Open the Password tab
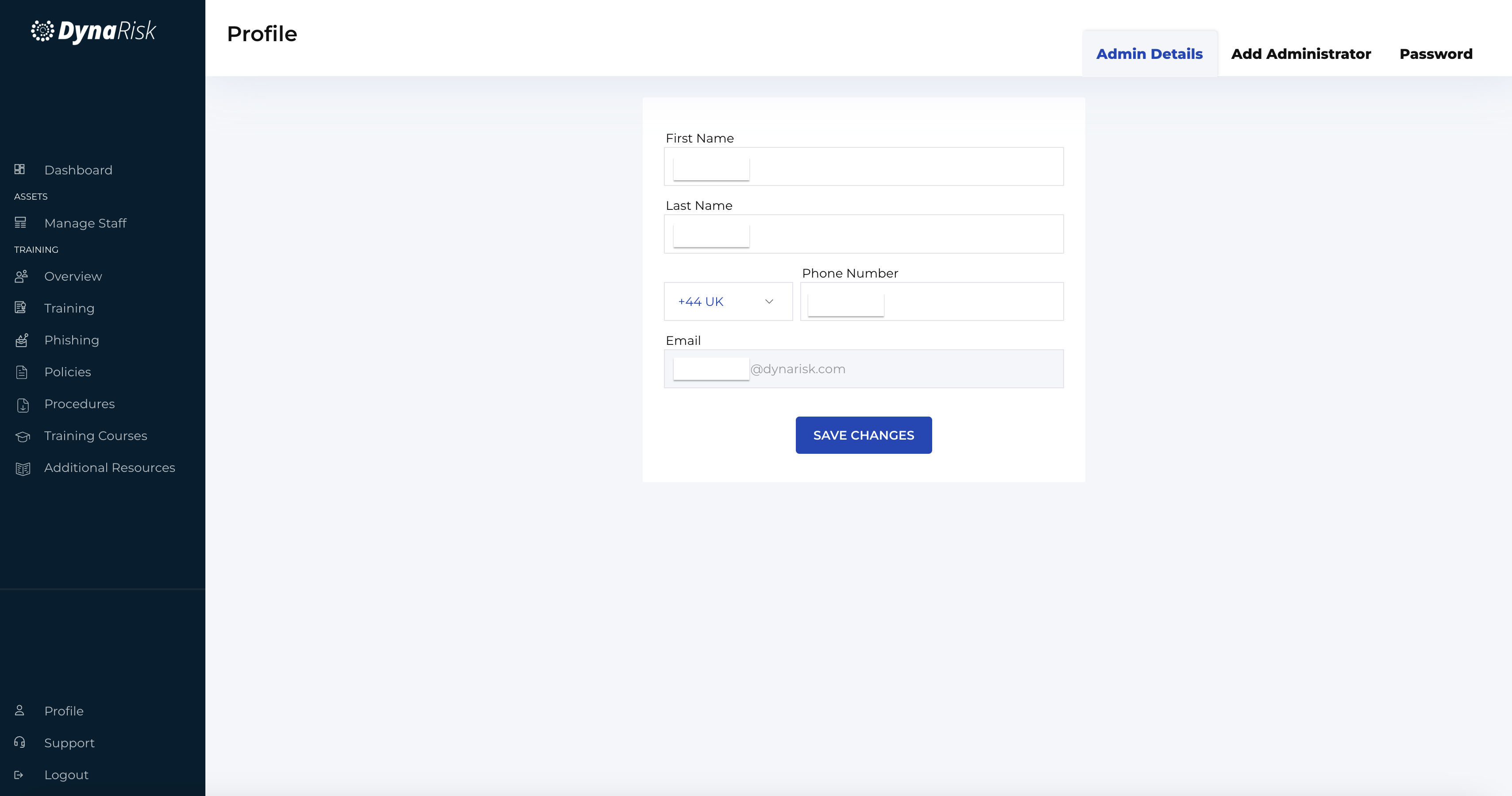Viewport: 1512px width, 796px height. [1436, 54]
